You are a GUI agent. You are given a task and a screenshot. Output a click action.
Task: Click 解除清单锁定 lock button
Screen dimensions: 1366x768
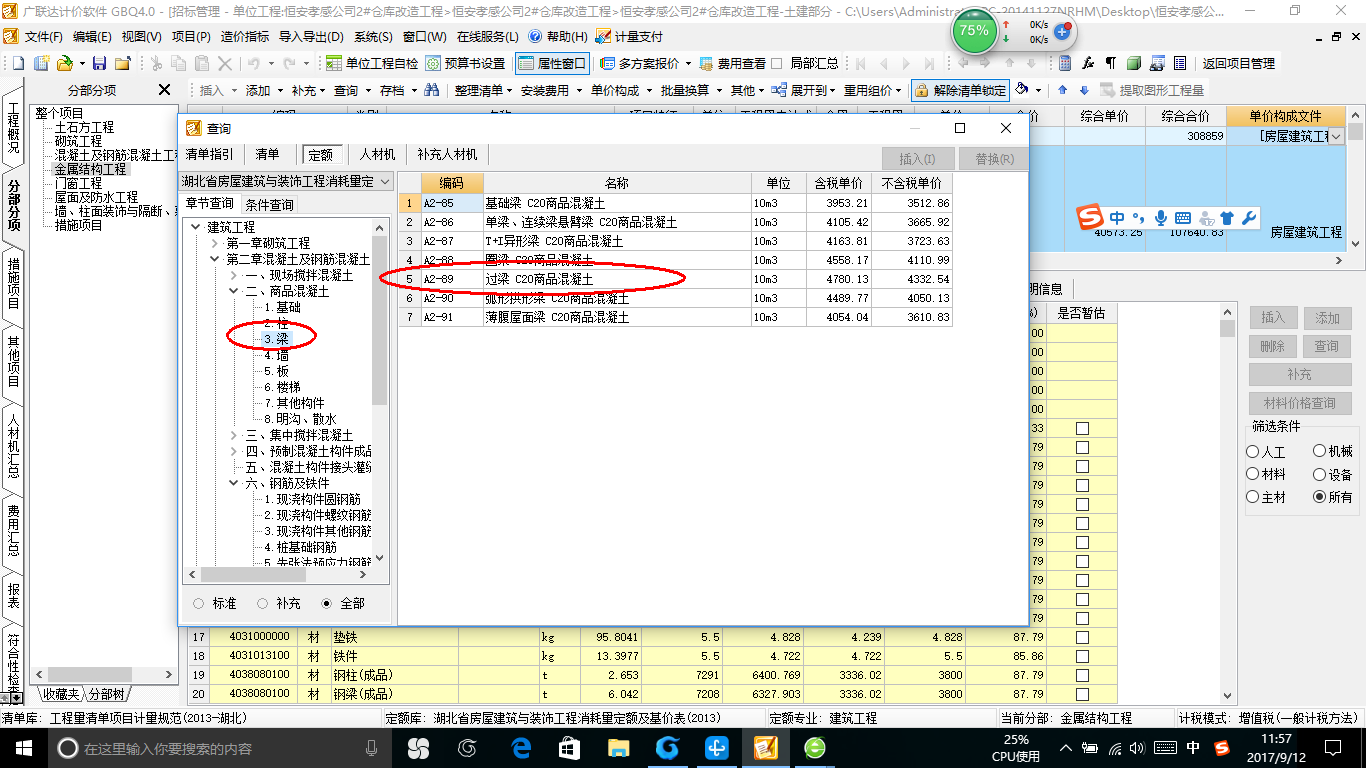pos(960,90)
